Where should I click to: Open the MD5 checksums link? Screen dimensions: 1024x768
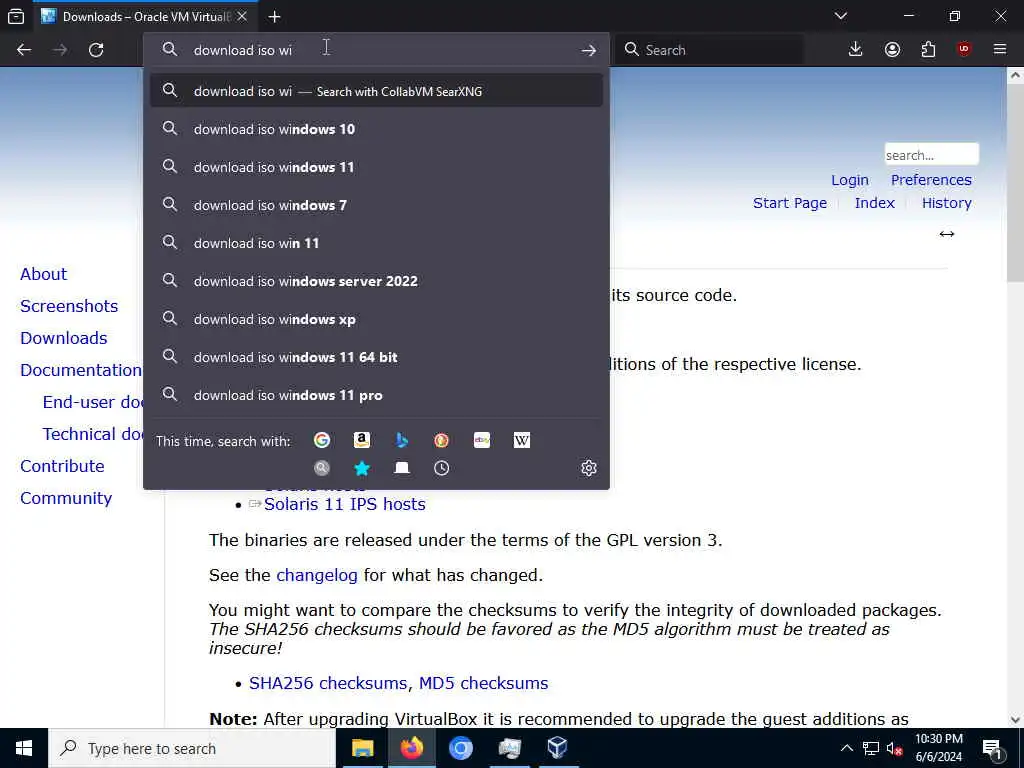[x=483, y=682]
